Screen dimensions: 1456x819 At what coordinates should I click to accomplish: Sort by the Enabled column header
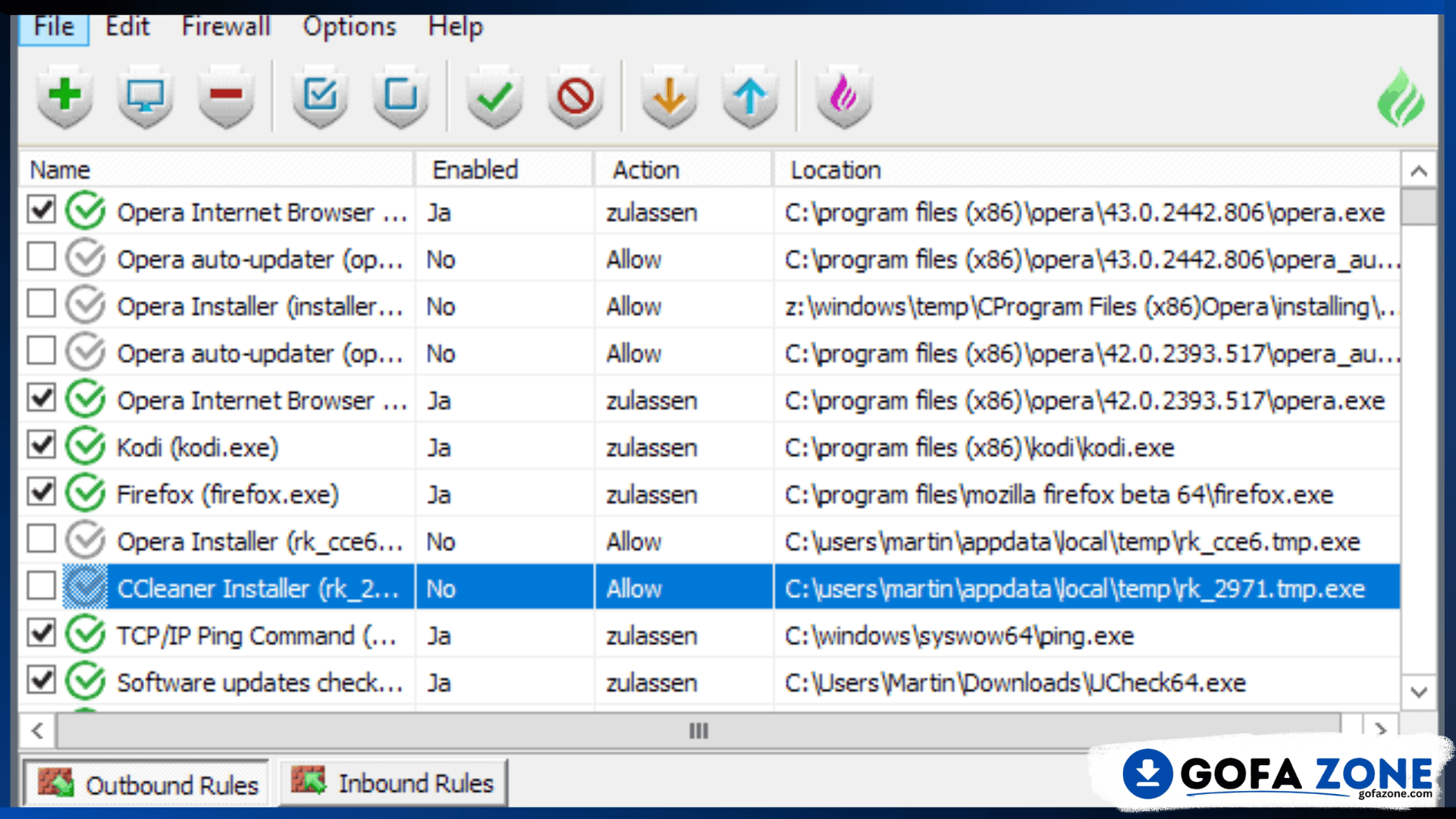pyautogui.click(x=504, y=169)
